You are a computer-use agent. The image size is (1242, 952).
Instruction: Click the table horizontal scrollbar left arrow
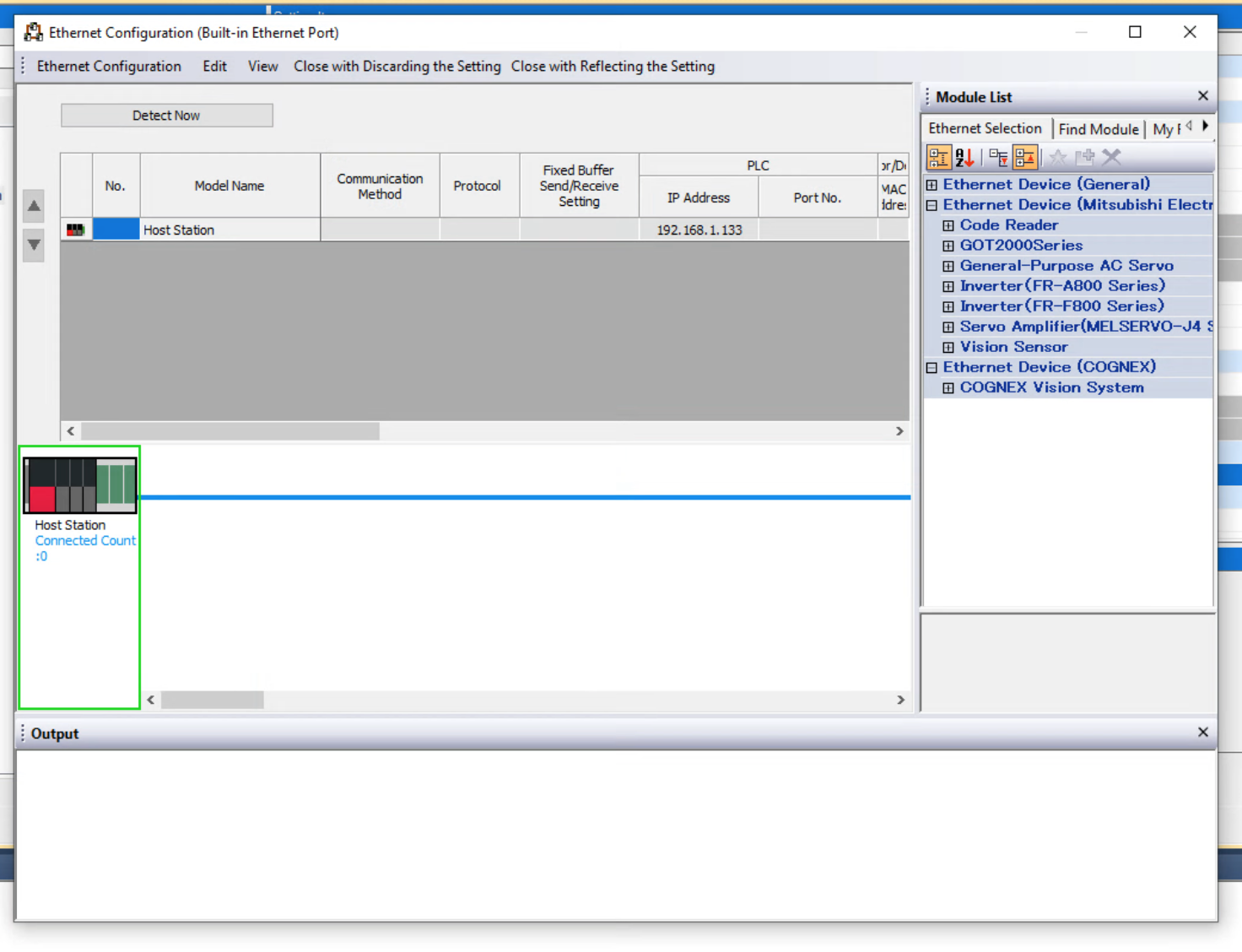coord(71,431)
